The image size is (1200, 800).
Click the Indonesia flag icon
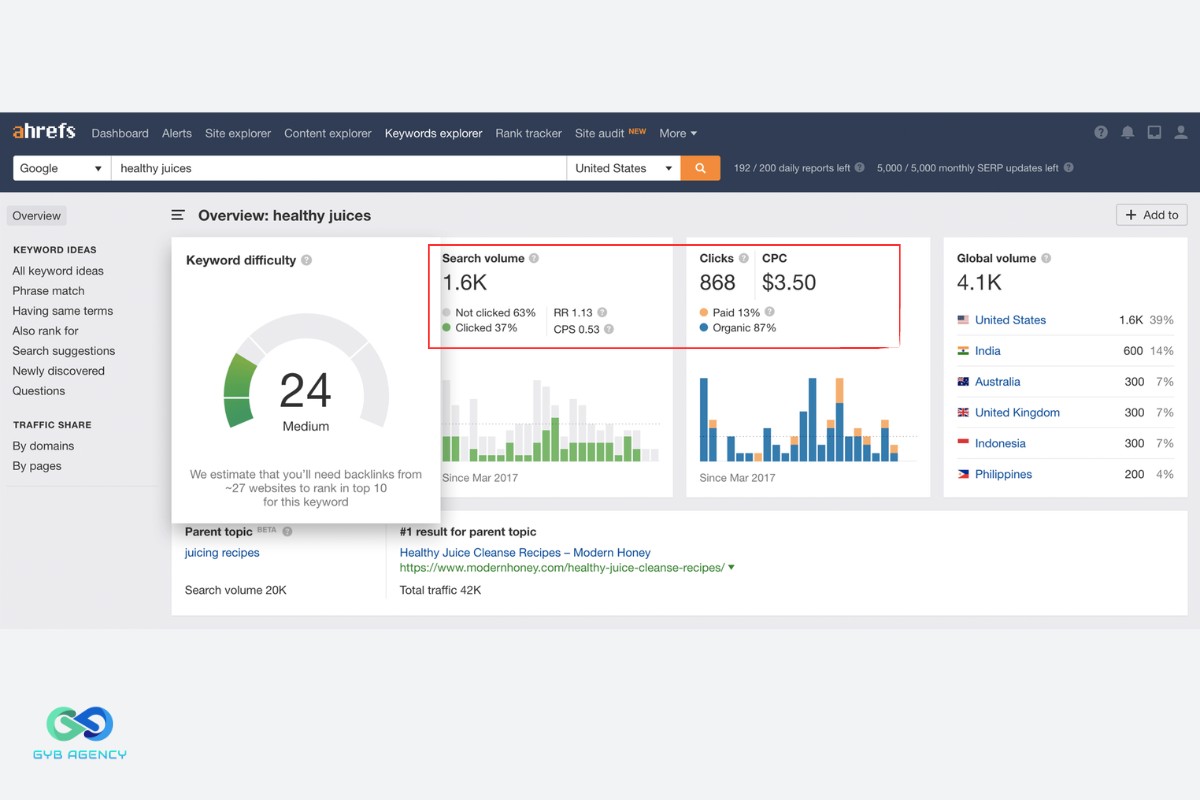coord(963,443)
